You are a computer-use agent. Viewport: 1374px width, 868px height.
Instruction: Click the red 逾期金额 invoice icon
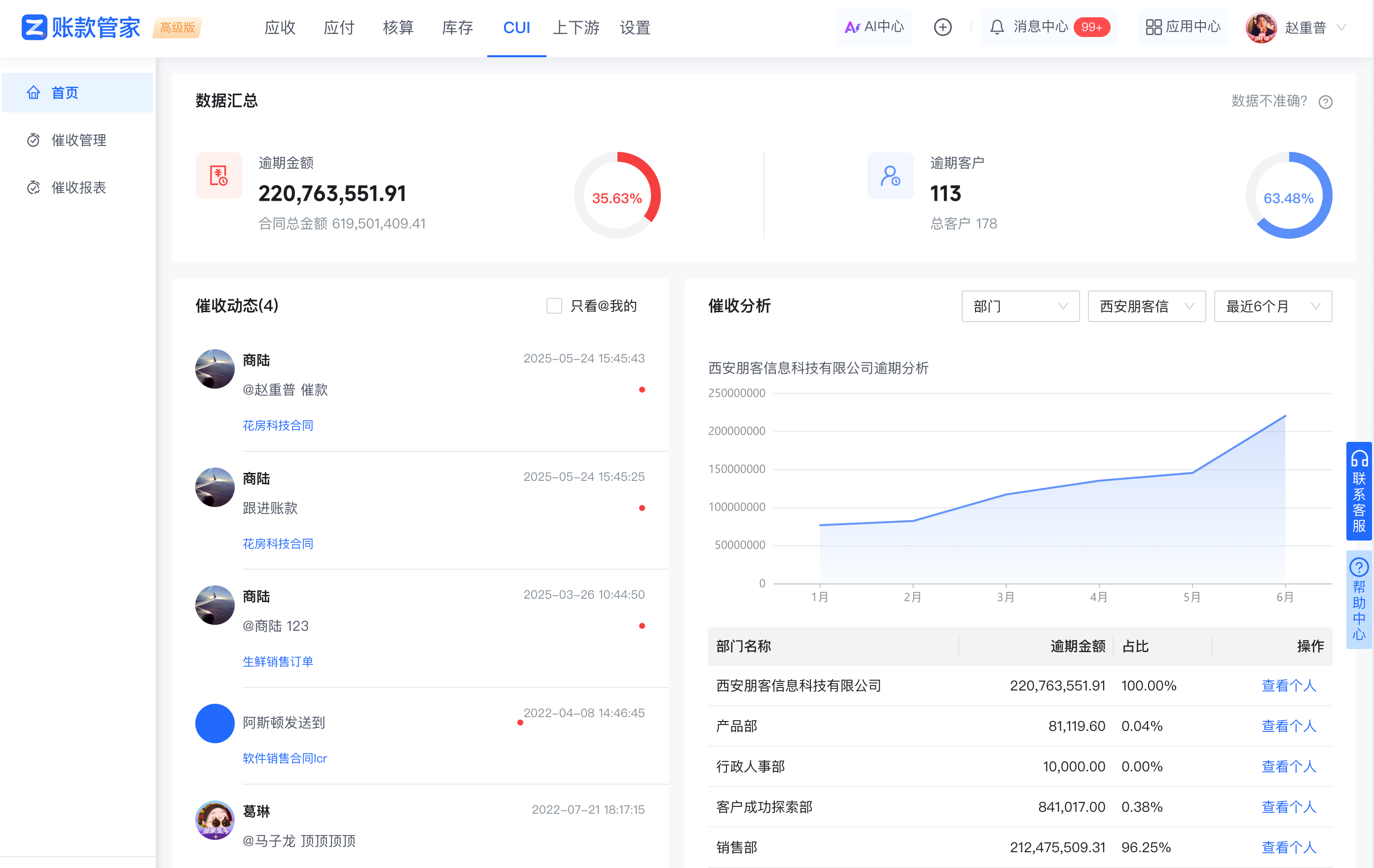click(x=218, y=175)
